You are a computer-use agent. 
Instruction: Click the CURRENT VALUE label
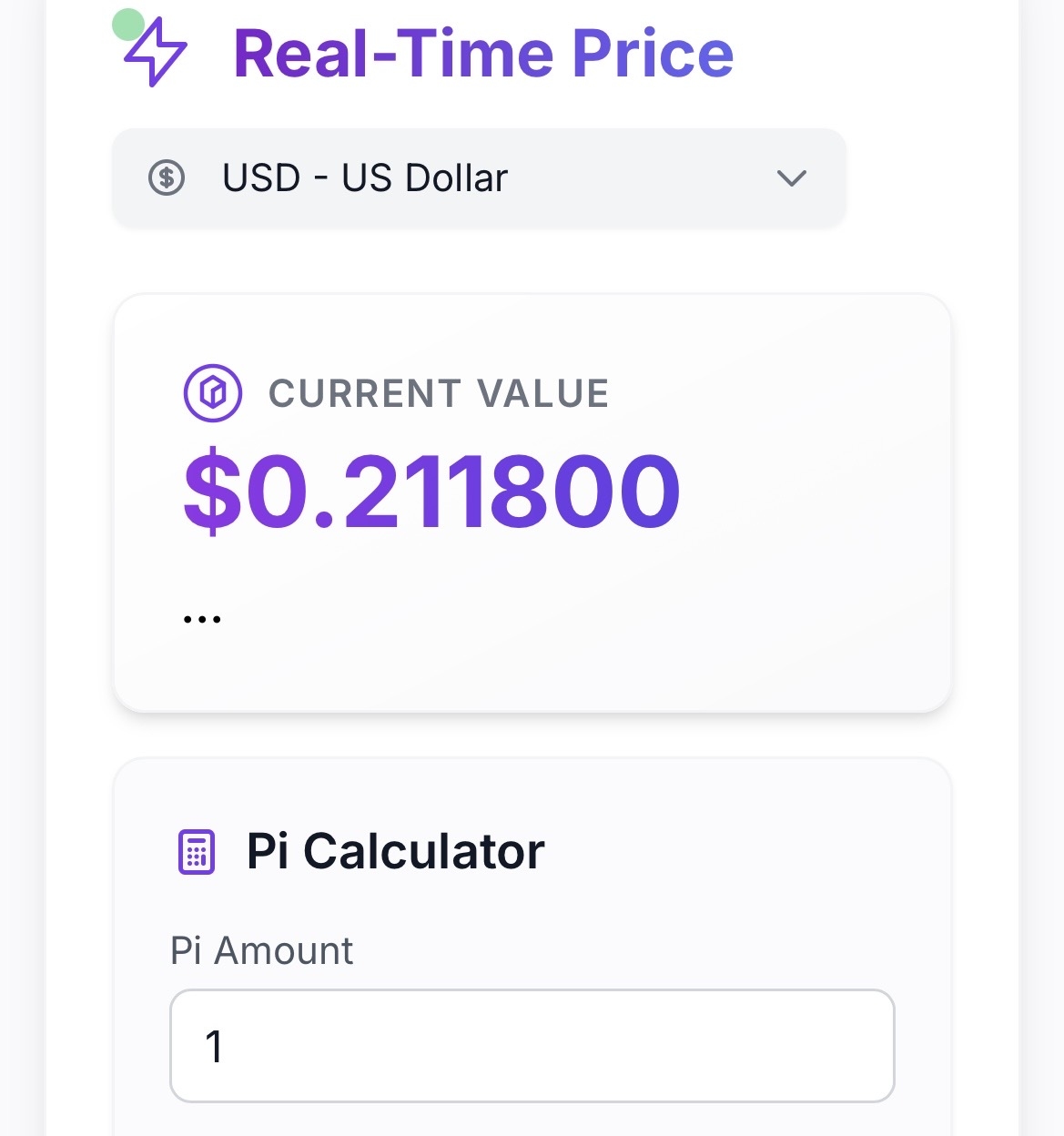click(439, 393)
